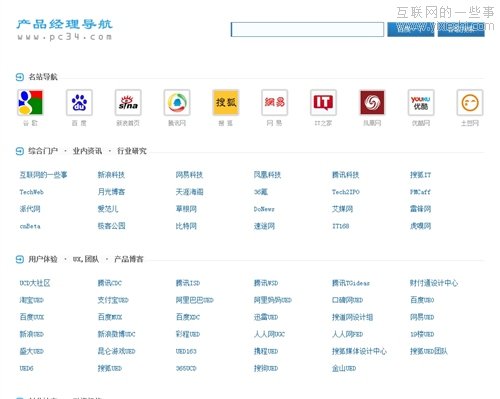Go to the 腾讯科技 link
This screenshot has height=399, width=500.
(x=345, y=175)
